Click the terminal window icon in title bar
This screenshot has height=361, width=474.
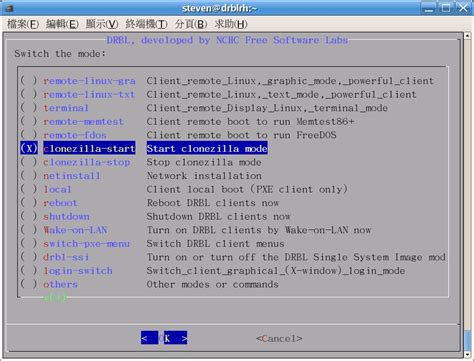tap(10, 8)
